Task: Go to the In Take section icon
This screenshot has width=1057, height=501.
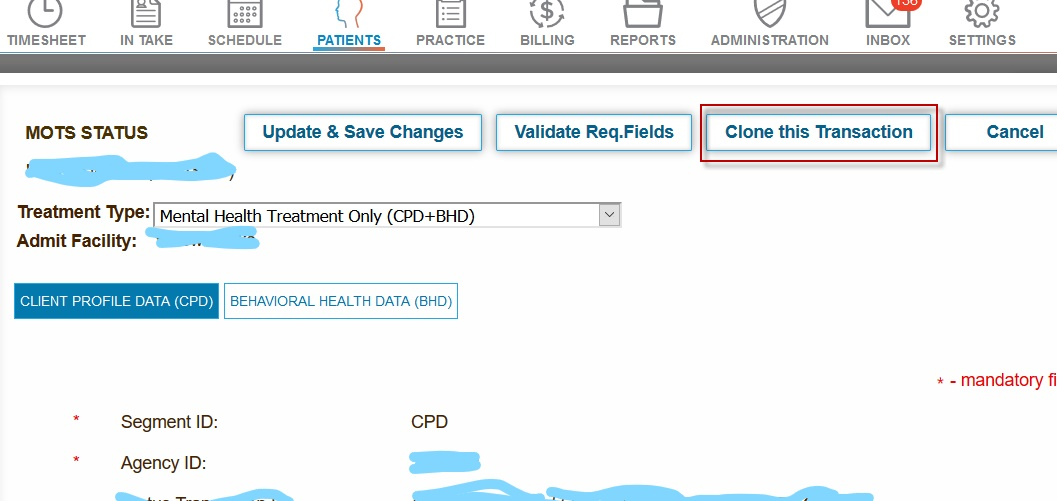Action: coord(146,12)
